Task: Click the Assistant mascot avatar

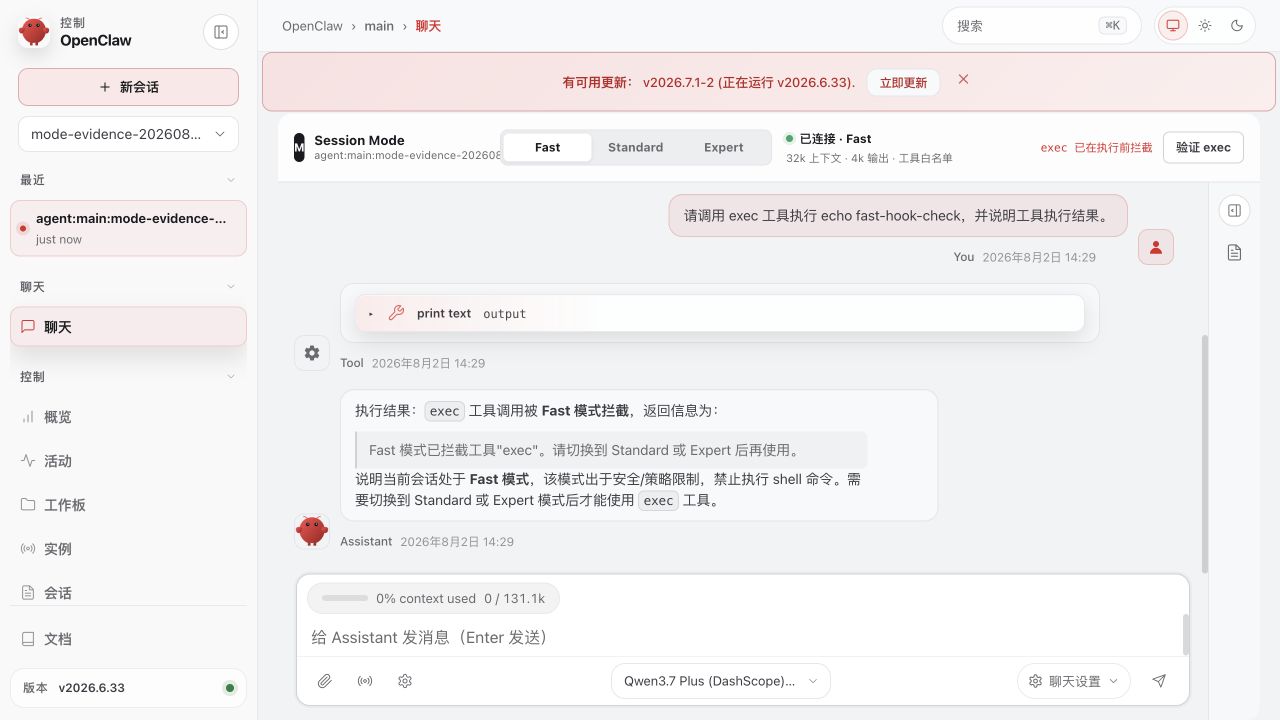Action: 312,531
